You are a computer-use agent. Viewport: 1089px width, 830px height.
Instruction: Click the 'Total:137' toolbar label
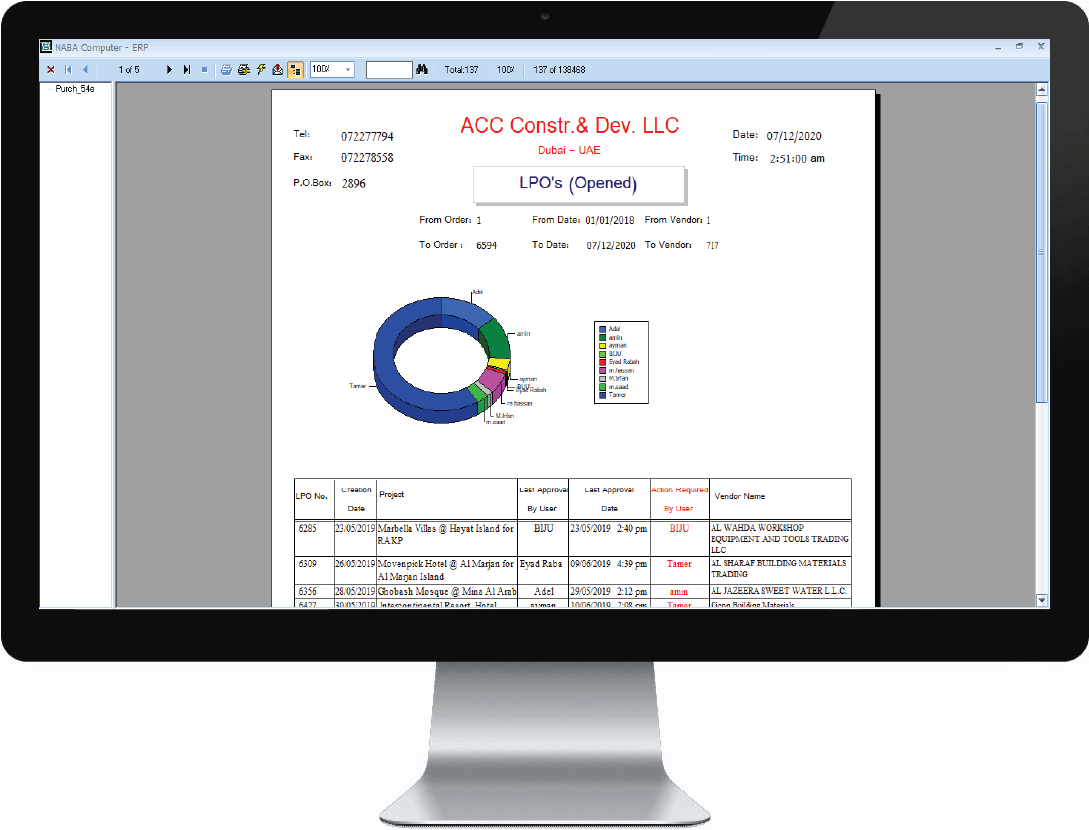coord(461,69)
